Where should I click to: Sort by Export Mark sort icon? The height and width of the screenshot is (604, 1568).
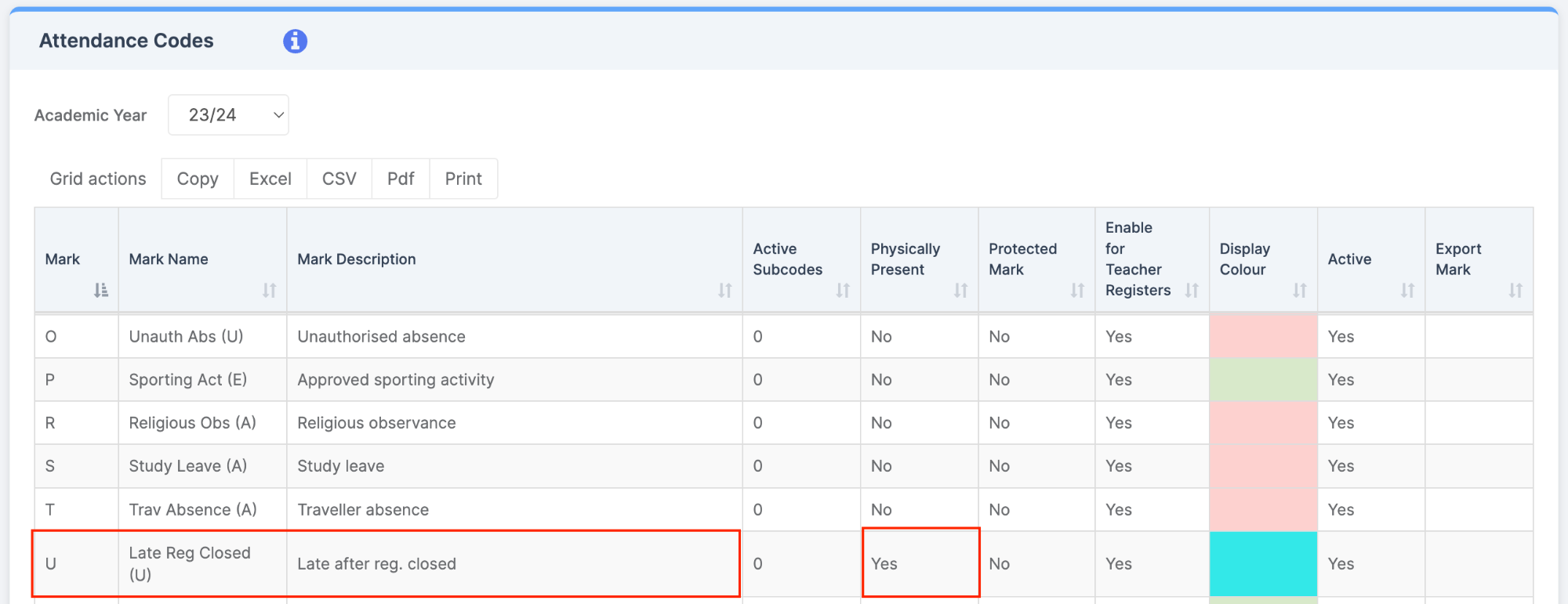(1515, 291)
